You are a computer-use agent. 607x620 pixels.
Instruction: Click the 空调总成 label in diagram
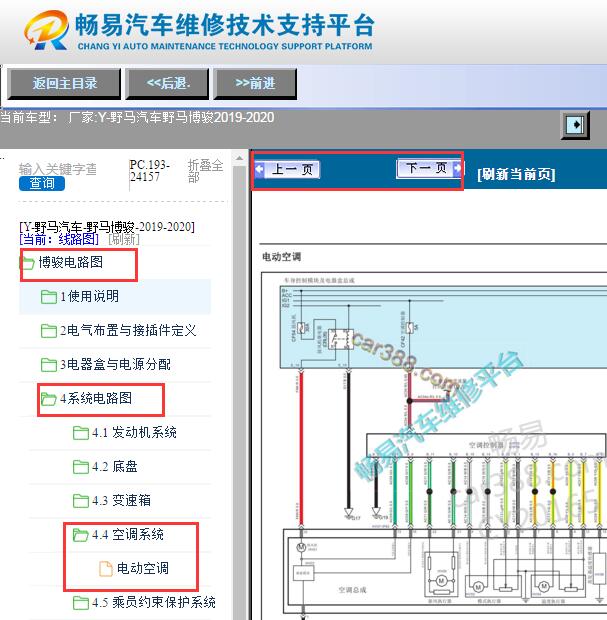[352, 590]
